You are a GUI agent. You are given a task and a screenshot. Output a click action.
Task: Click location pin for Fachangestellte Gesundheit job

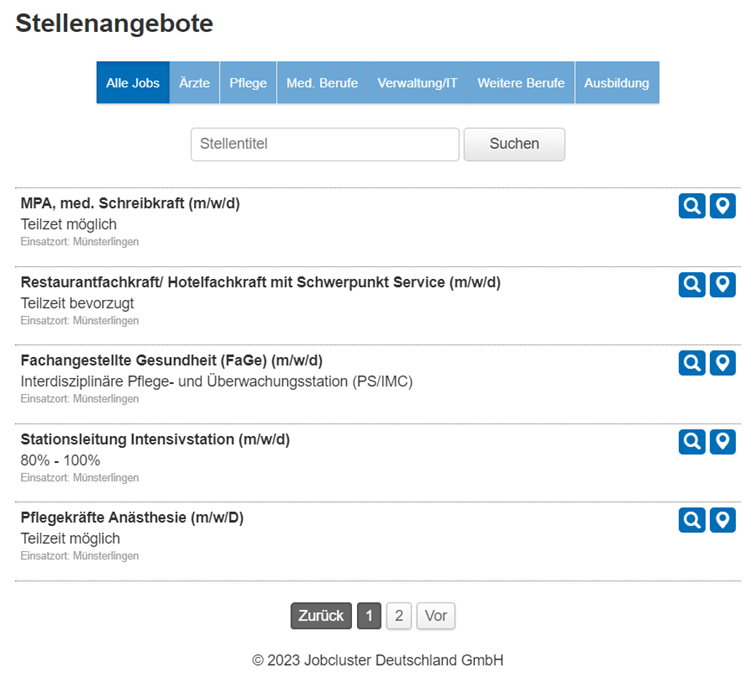723,363
